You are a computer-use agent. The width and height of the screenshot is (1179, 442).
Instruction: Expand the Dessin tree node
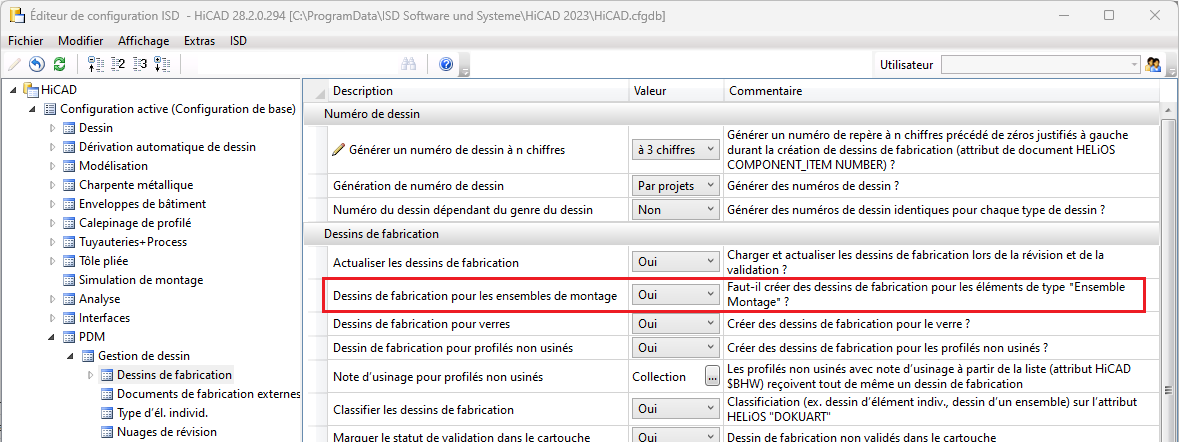click(53, 128)
